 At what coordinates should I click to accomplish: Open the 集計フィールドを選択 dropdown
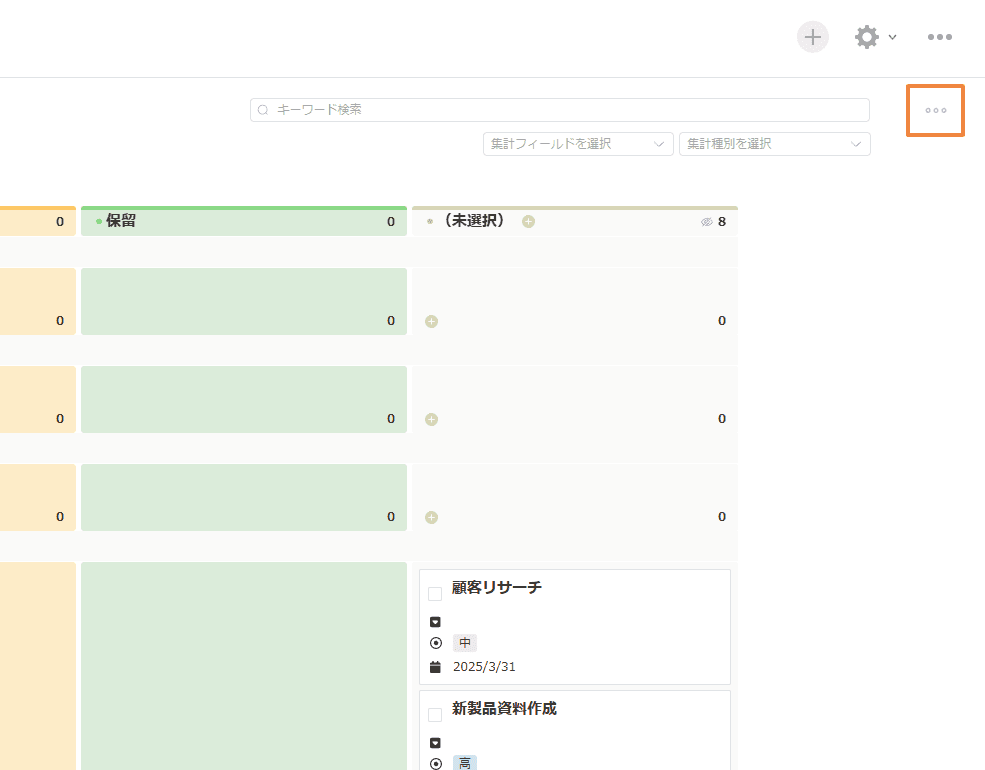pyautogui.click(x=578, y=144)
